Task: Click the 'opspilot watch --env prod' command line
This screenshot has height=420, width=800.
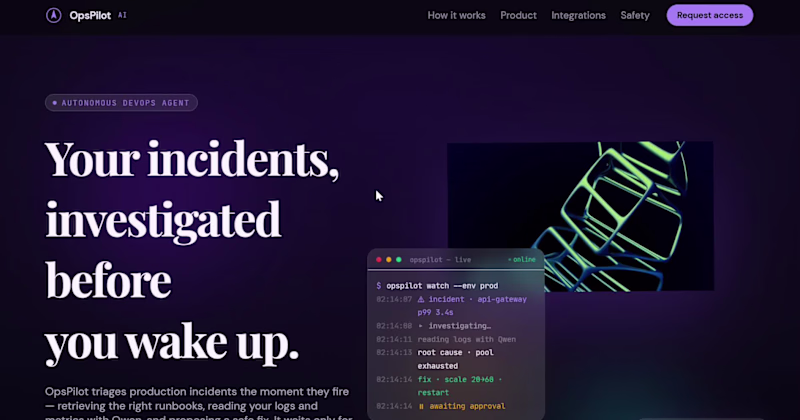Action: point(437,286)
